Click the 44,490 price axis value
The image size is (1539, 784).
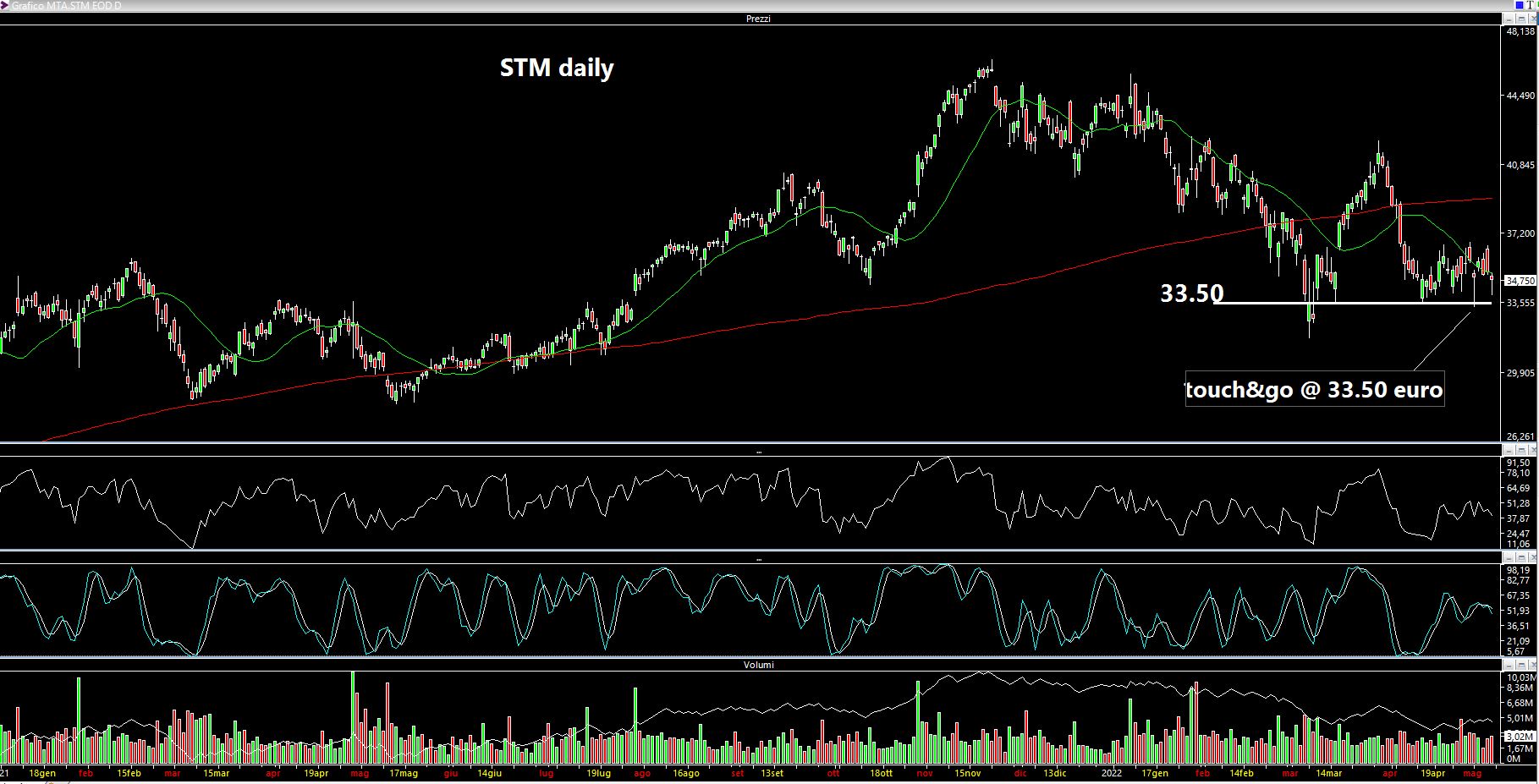[x=1520, y=96]
